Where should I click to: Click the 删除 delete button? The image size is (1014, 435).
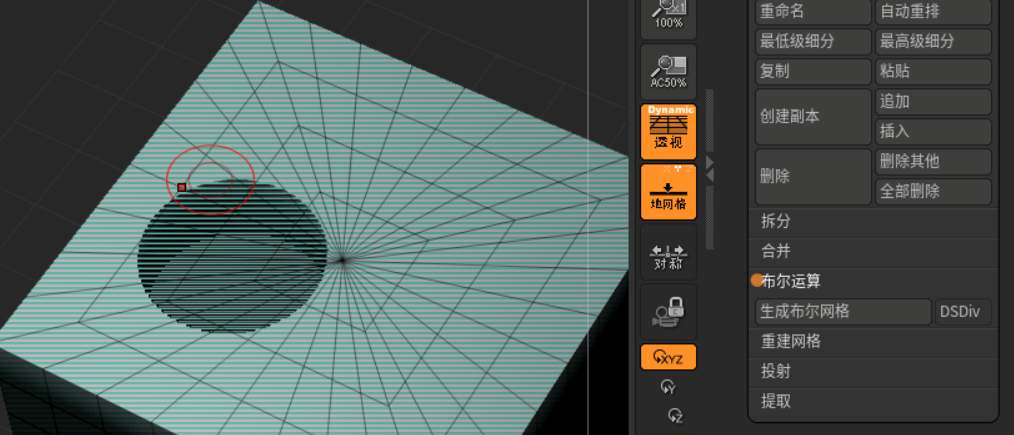click(814, 177)
